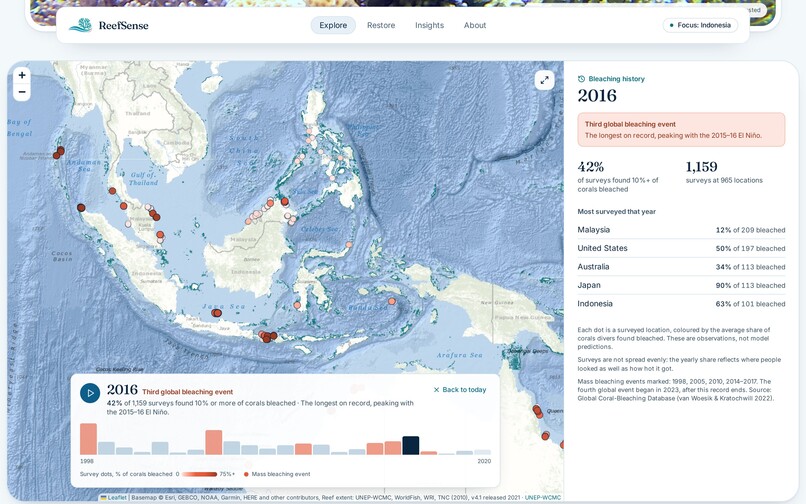806x504 pixels.
Task: Select the 2020 bar at timeline end
Action: click(x=482, y=452)
